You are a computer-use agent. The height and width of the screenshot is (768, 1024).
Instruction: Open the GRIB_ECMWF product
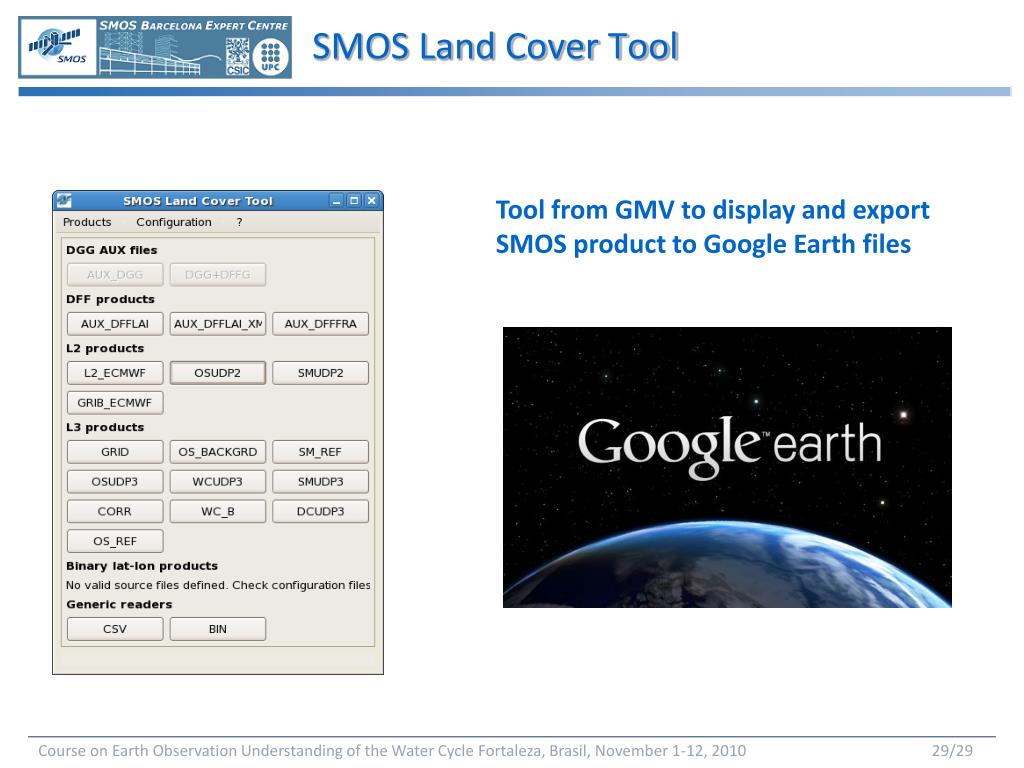(115, 403)
